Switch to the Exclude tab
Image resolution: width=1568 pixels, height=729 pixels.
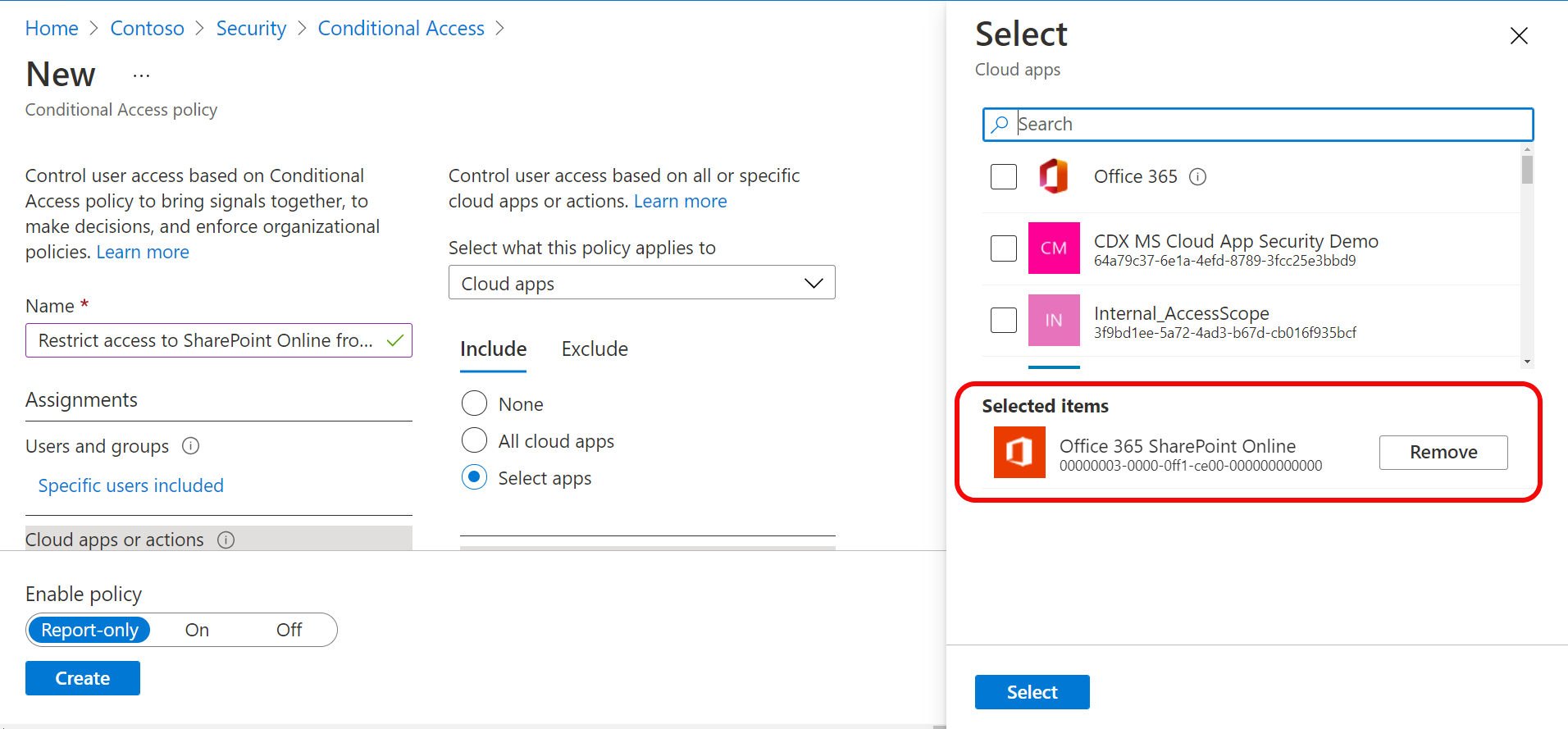pyautogui.click(x=595, y=349)
